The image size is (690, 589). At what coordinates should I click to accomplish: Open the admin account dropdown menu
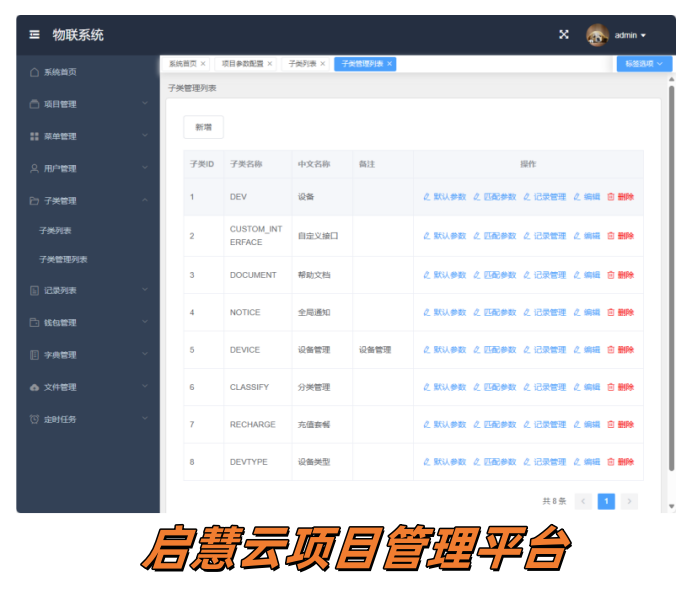click(x=631, y=35)
